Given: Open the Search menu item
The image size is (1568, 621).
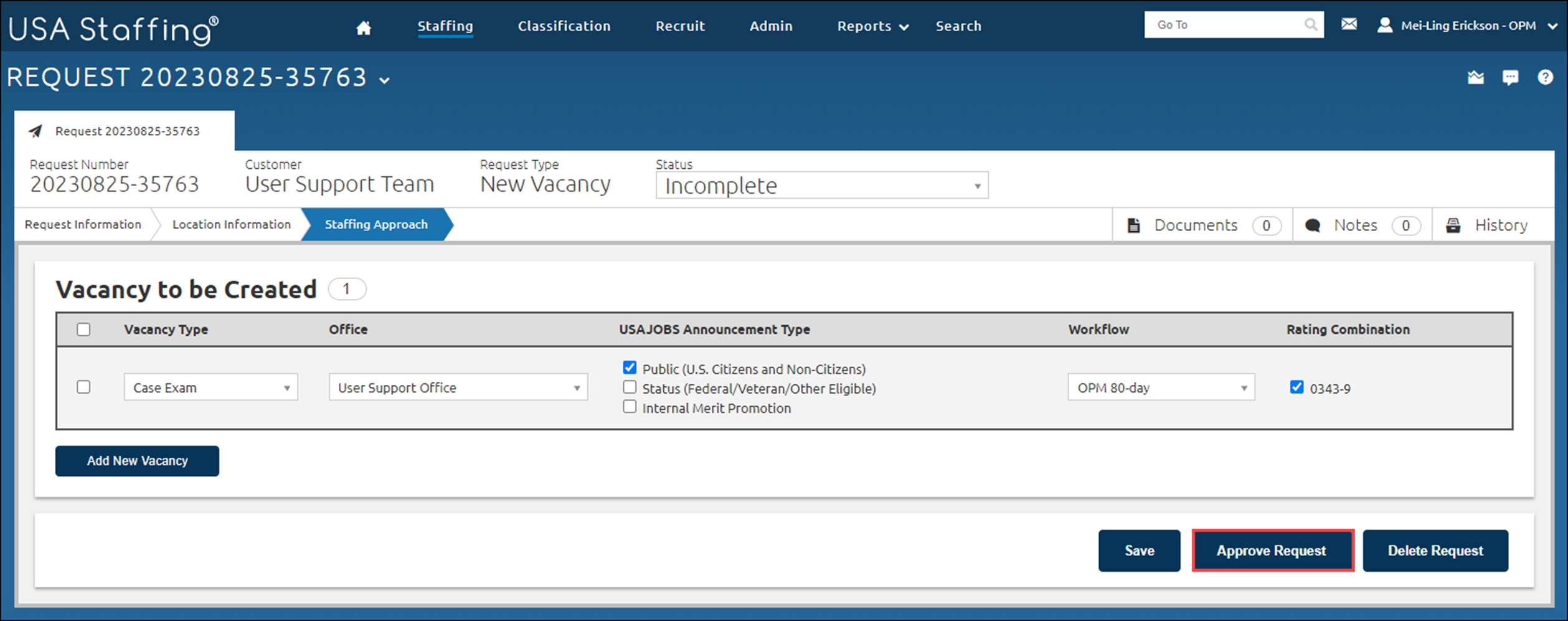Looking at the screenshot, I should tap(958, 26).
